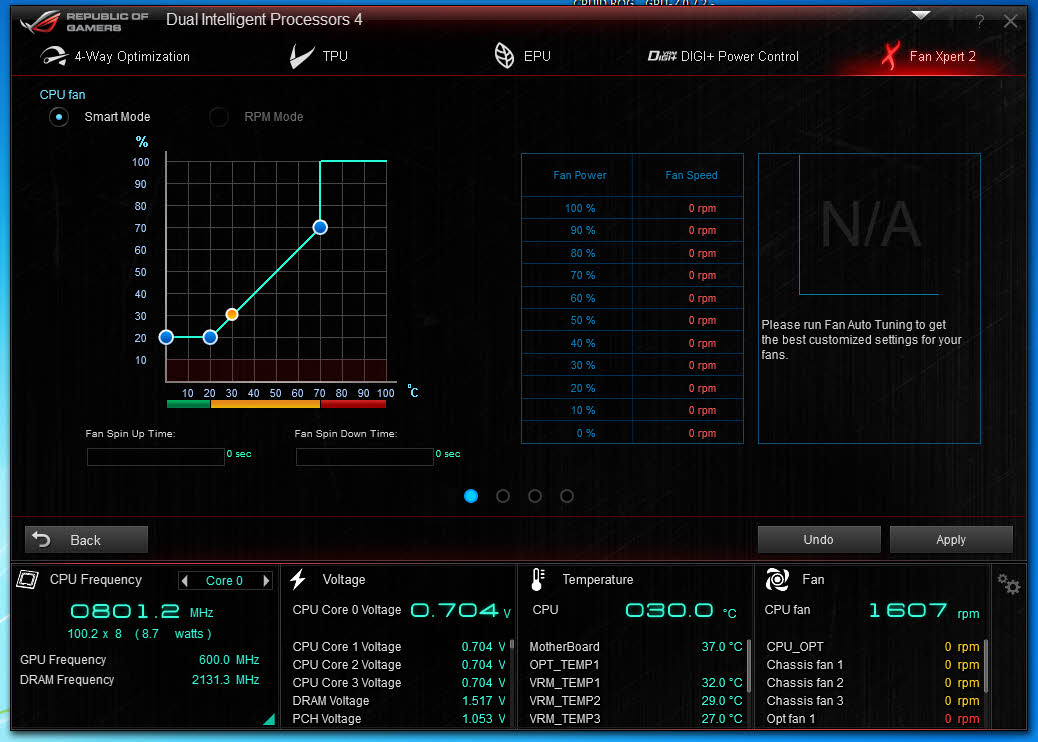Click the Fan Spin Up Time slider

pos(156,457)
